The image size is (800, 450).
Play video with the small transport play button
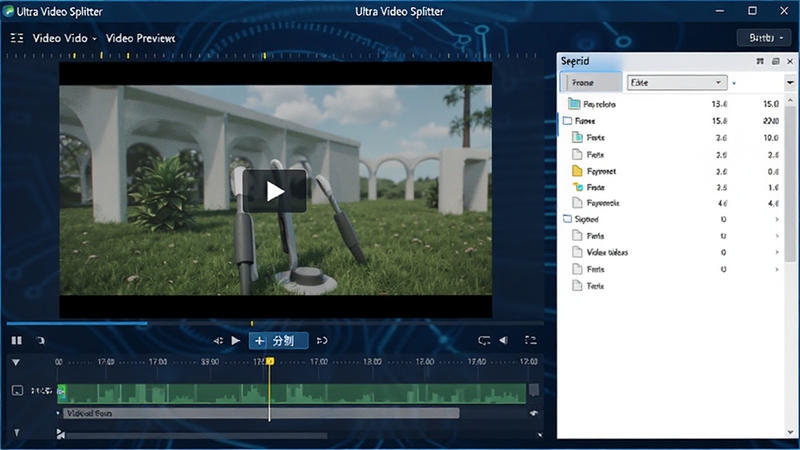(236, 340)
